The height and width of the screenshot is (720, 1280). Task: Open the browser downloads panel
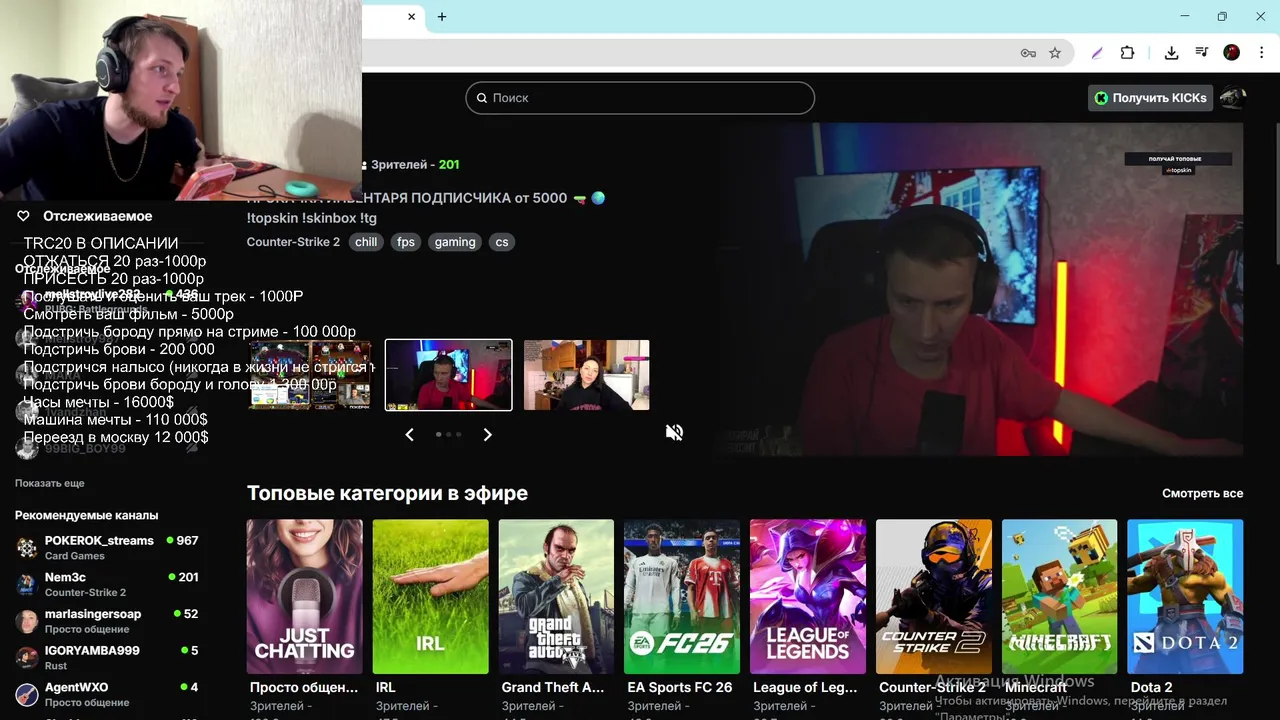(1171, 53)
